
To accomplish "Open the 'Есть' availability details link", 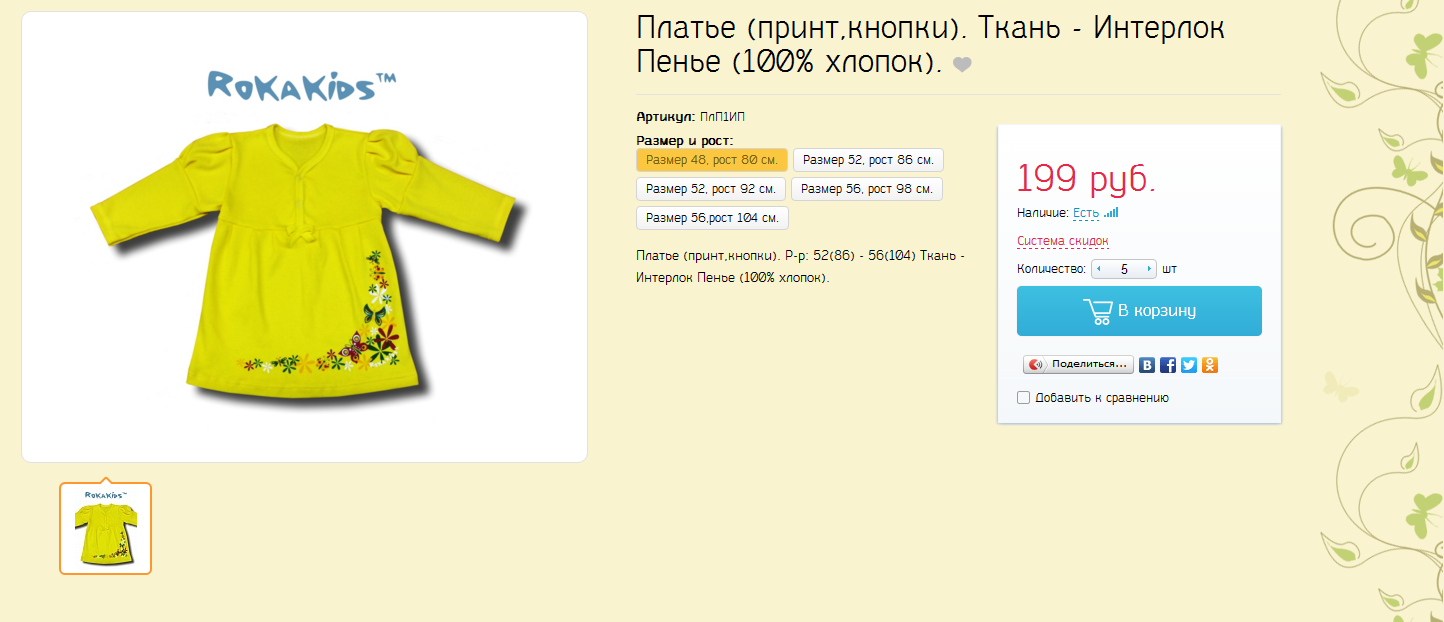I will point(1086,213).
